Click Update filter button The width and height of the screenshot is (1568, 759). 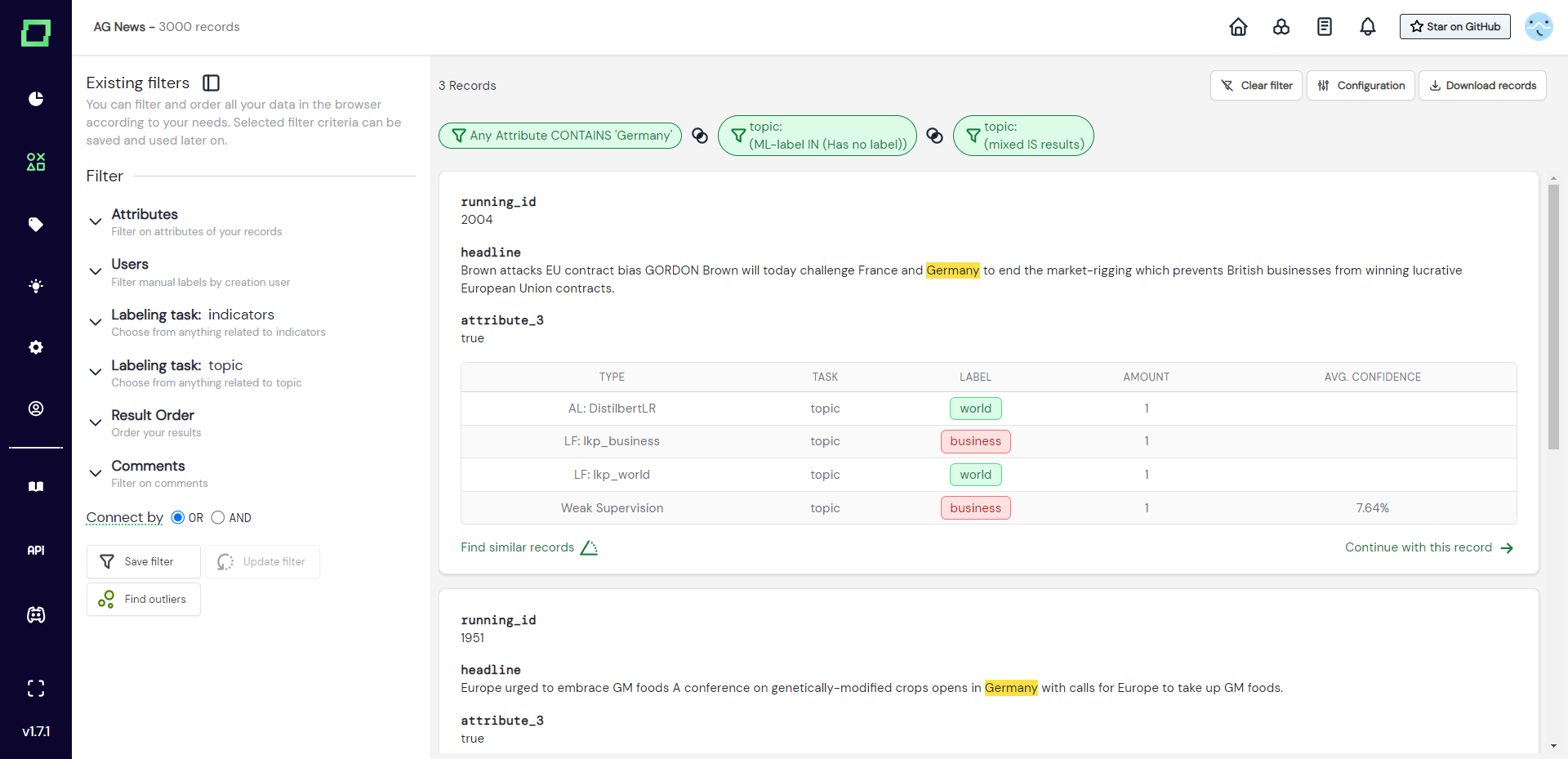262,562
